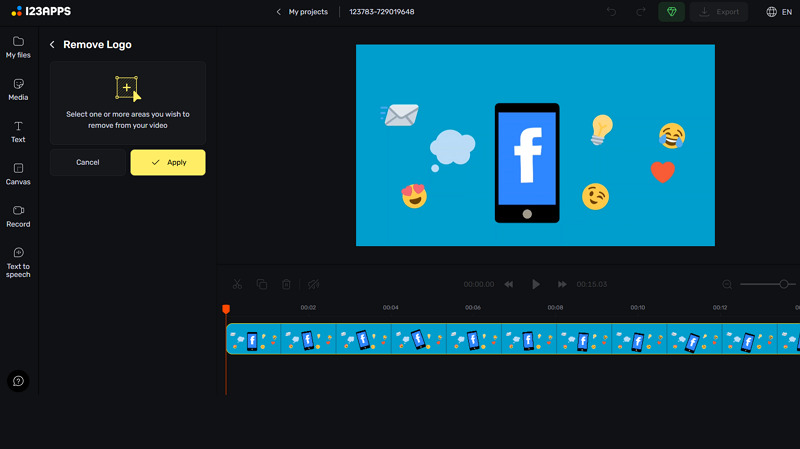Click the laughing crying emoji in preview
This screenshot has height=449, width=800.
point(672,136)
